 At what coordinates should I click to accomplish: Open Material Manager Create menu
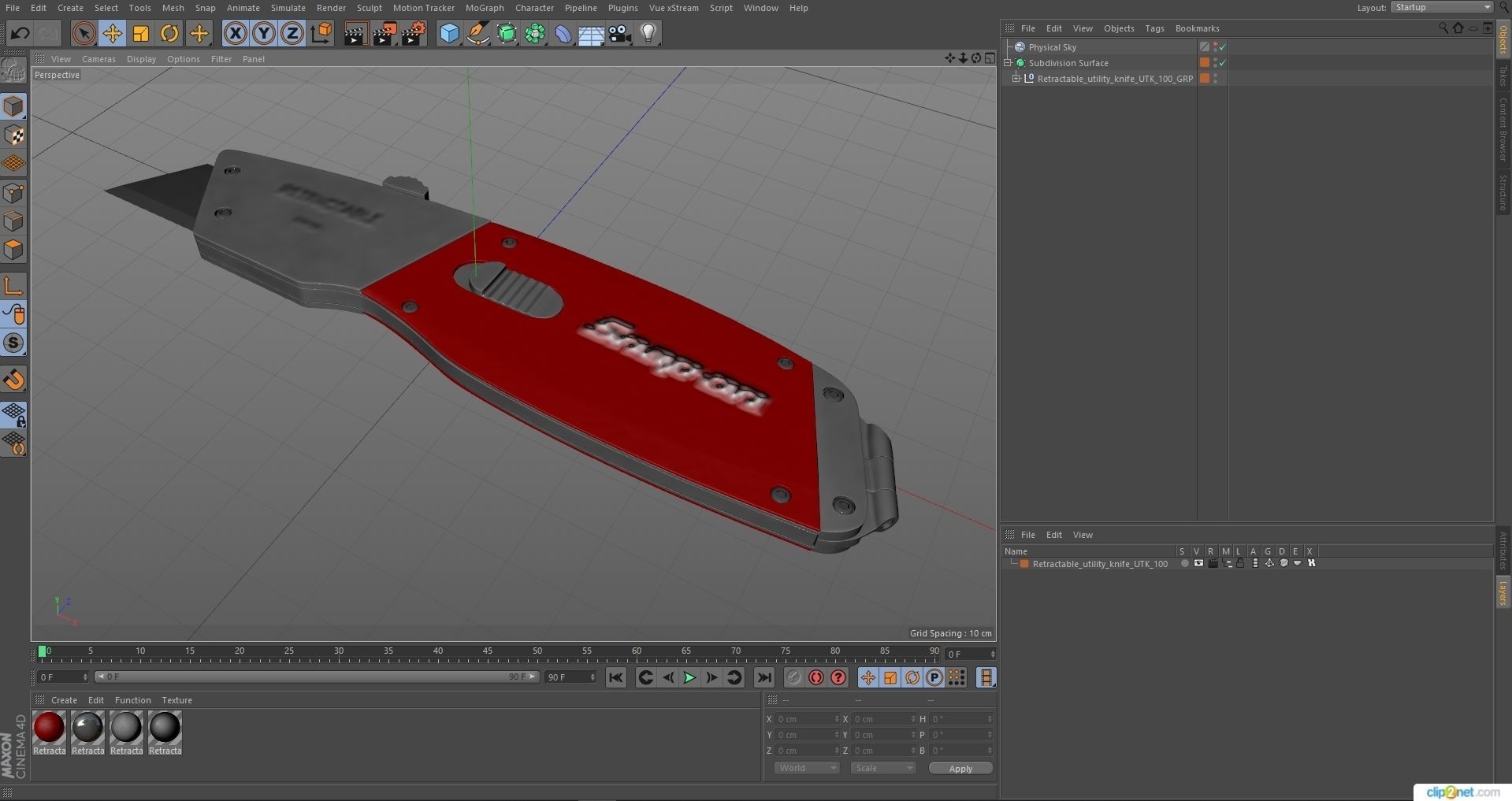64,700
